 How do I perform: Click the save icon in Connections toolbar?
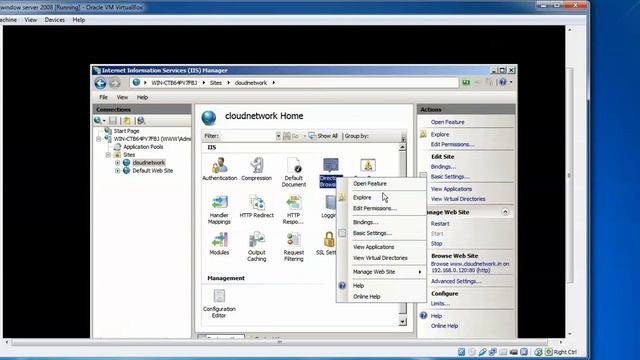[113, 120]
